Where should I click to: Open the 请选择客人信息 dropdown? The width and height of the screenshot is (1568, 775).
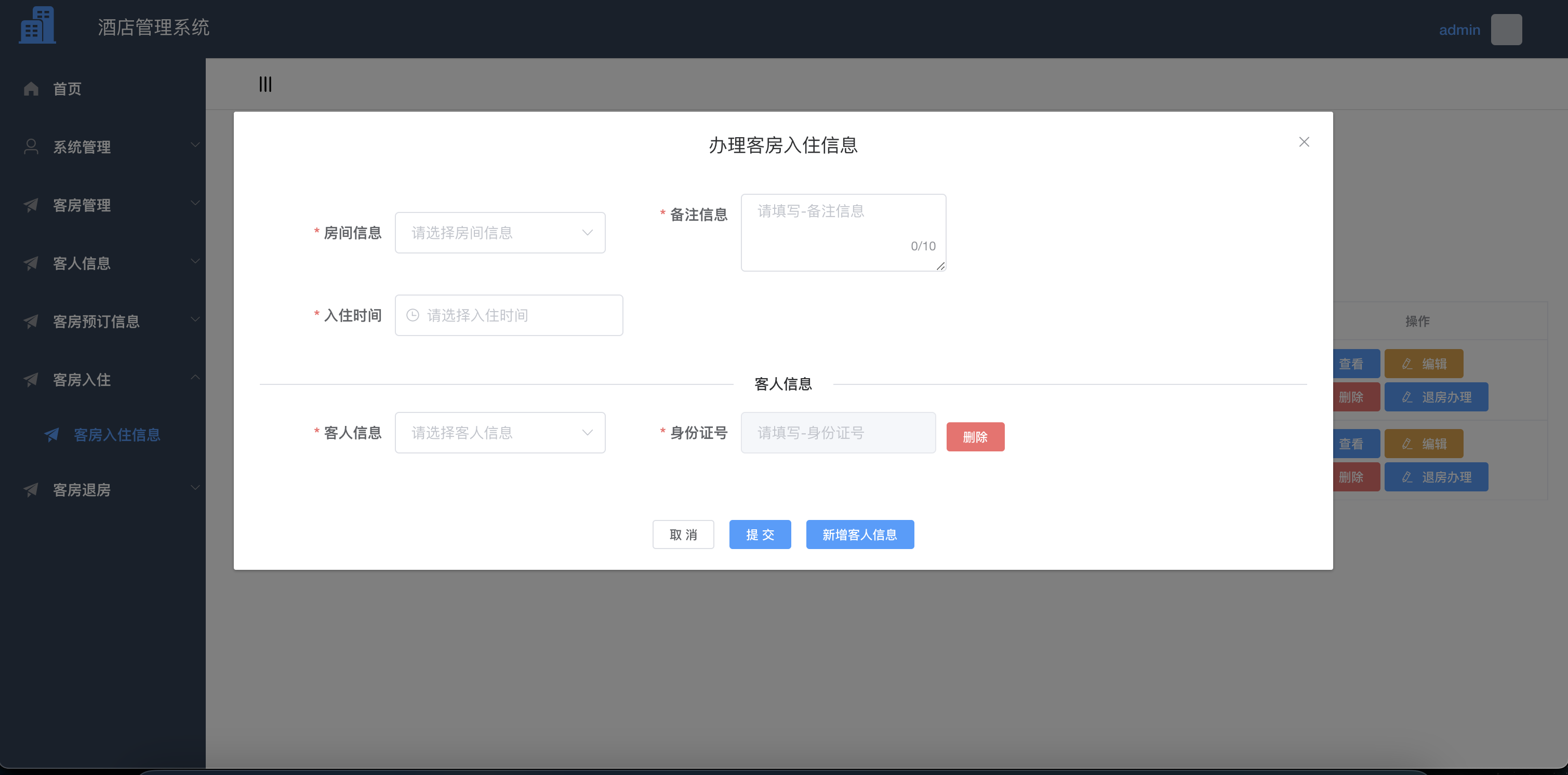tap(500, 433)
